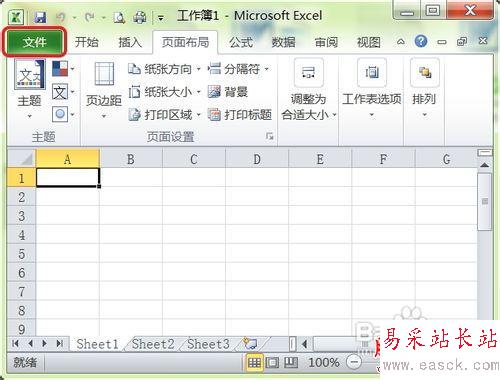
Task: Open the theme fonts dropdown
Action: tap(63, 92)
